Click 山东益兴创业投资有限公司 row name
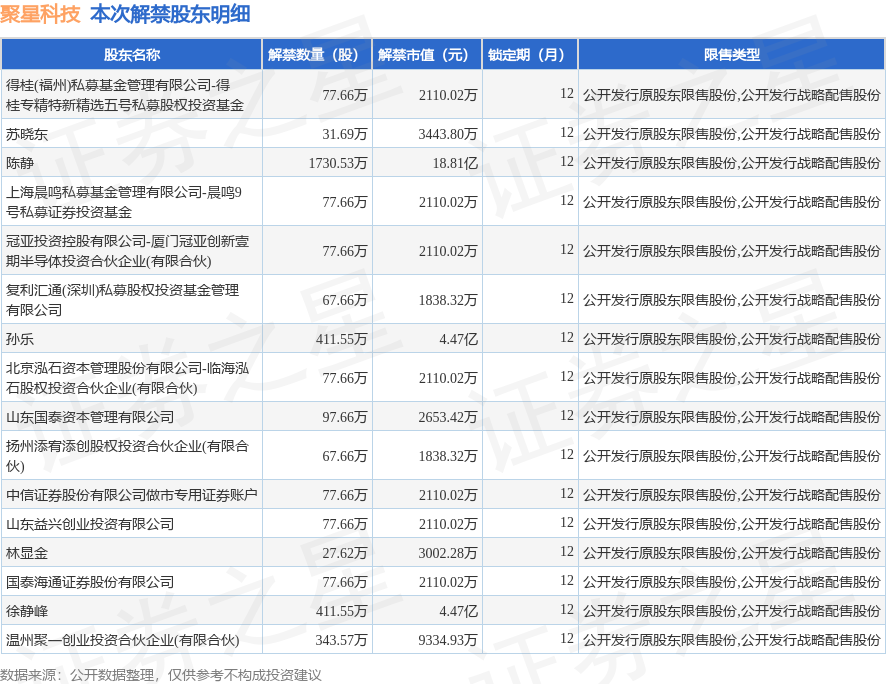This screenshot has height=684, width=886. pos(90,524)
